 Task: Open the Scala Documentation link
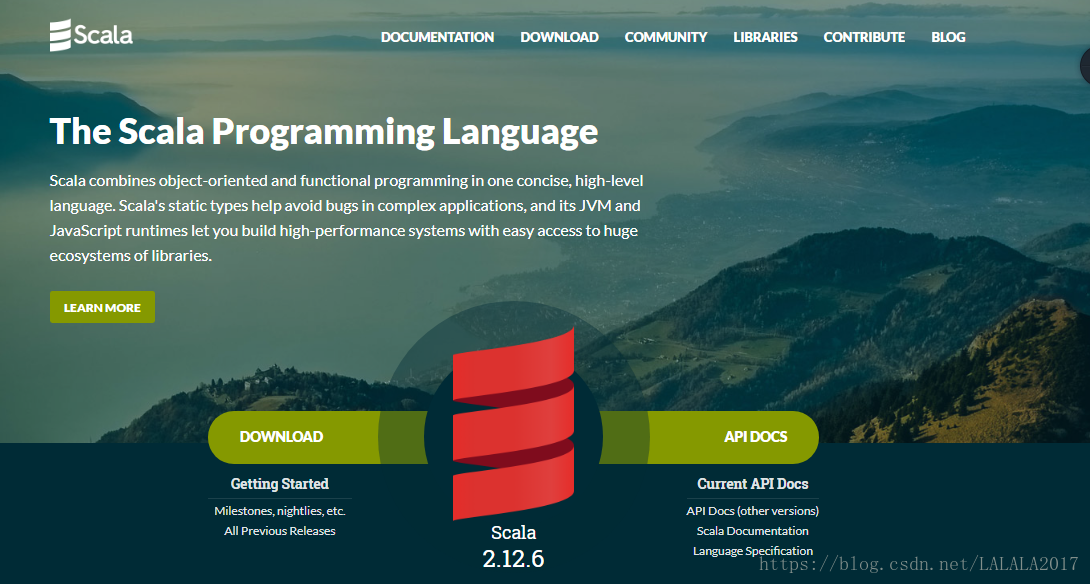coord(753,531)
